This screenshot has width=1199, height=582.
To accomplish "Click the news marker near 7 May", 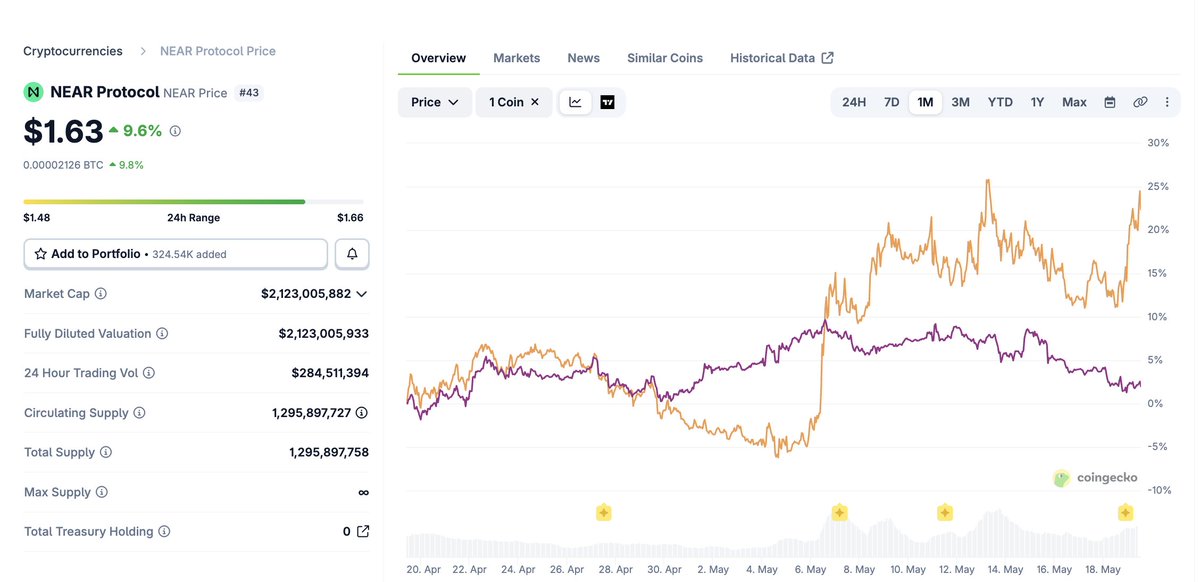I will click(x=840, y=512).
